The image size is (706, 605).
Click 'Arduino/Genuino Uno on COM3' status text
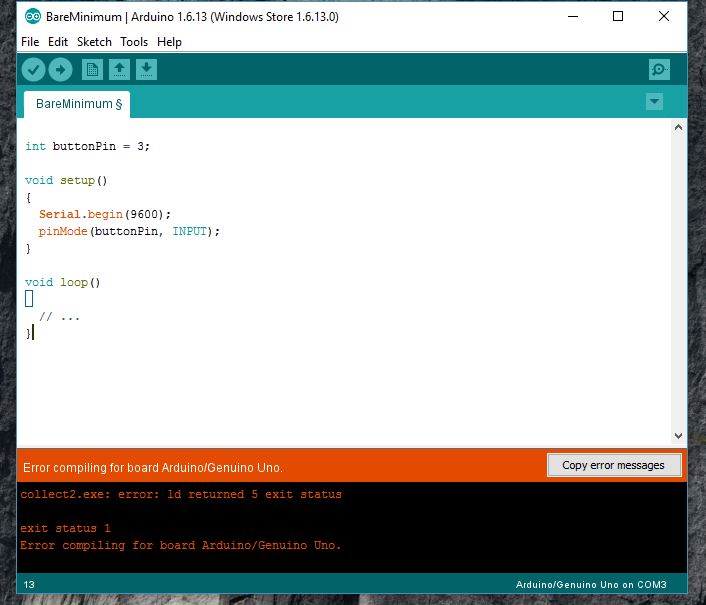pos(591,584)
